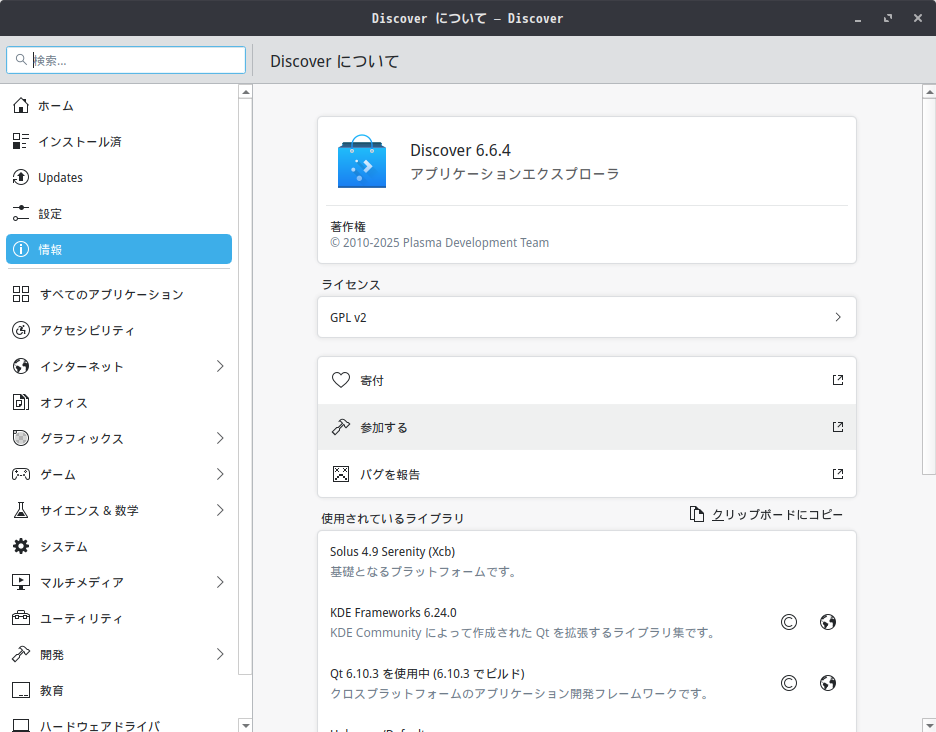This screenshot has height=732, width=936.
Task: Click the Discover shopping bag logo
Action: [x=362, y=161]
